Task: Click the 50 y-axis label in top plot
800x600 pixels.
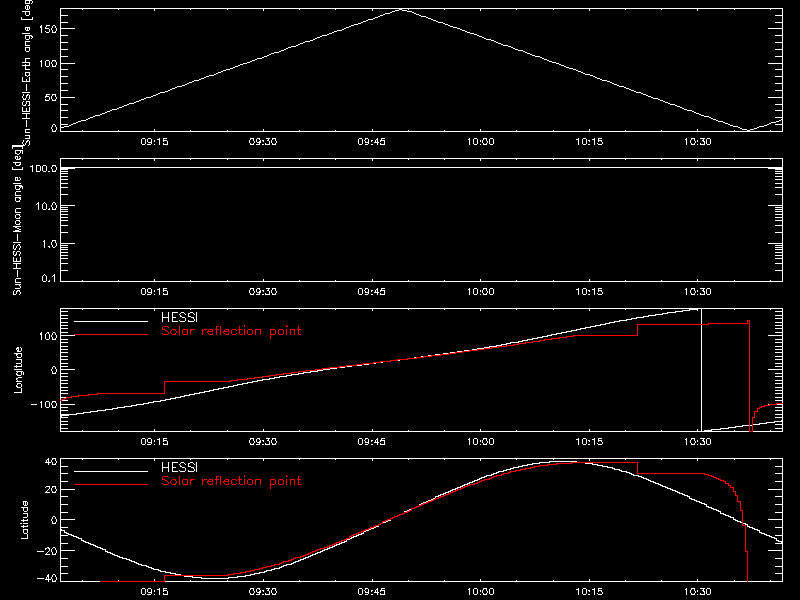Action: 51,97
